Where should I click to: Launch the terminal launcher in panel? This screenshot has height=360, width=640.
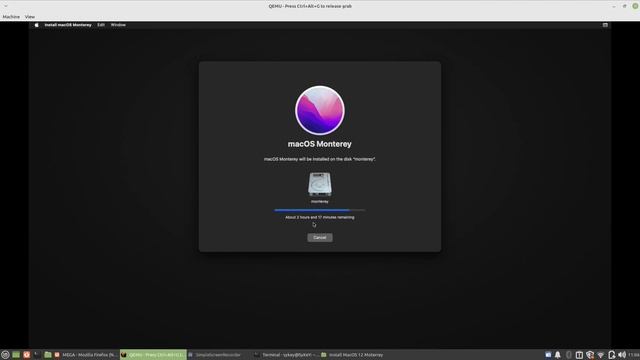pos(37,355)
